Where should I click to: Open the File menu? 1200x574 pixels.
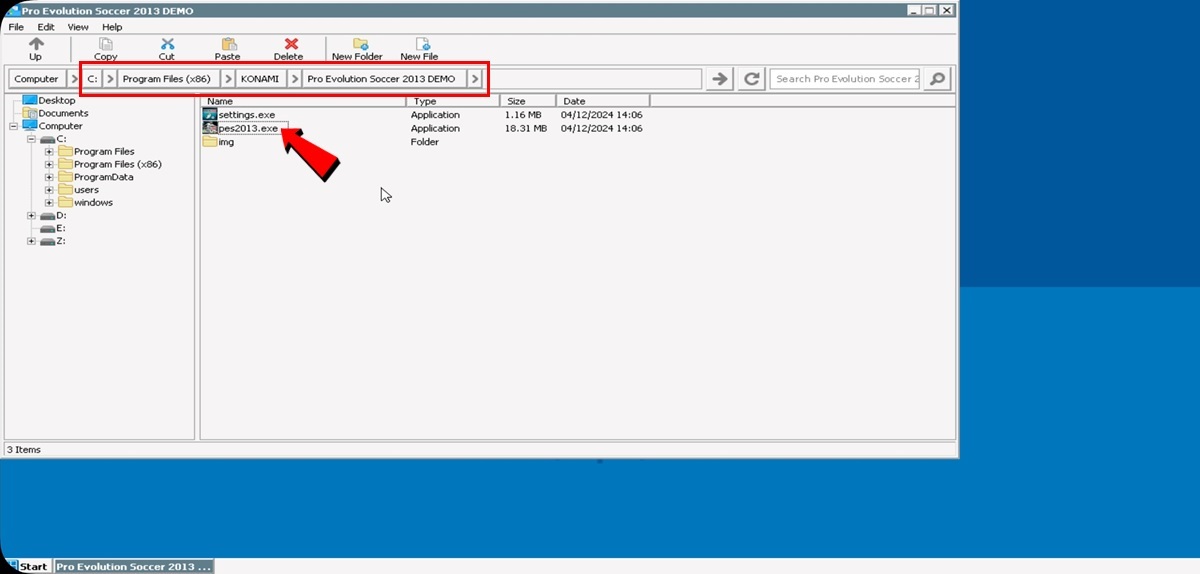[16, 27]
